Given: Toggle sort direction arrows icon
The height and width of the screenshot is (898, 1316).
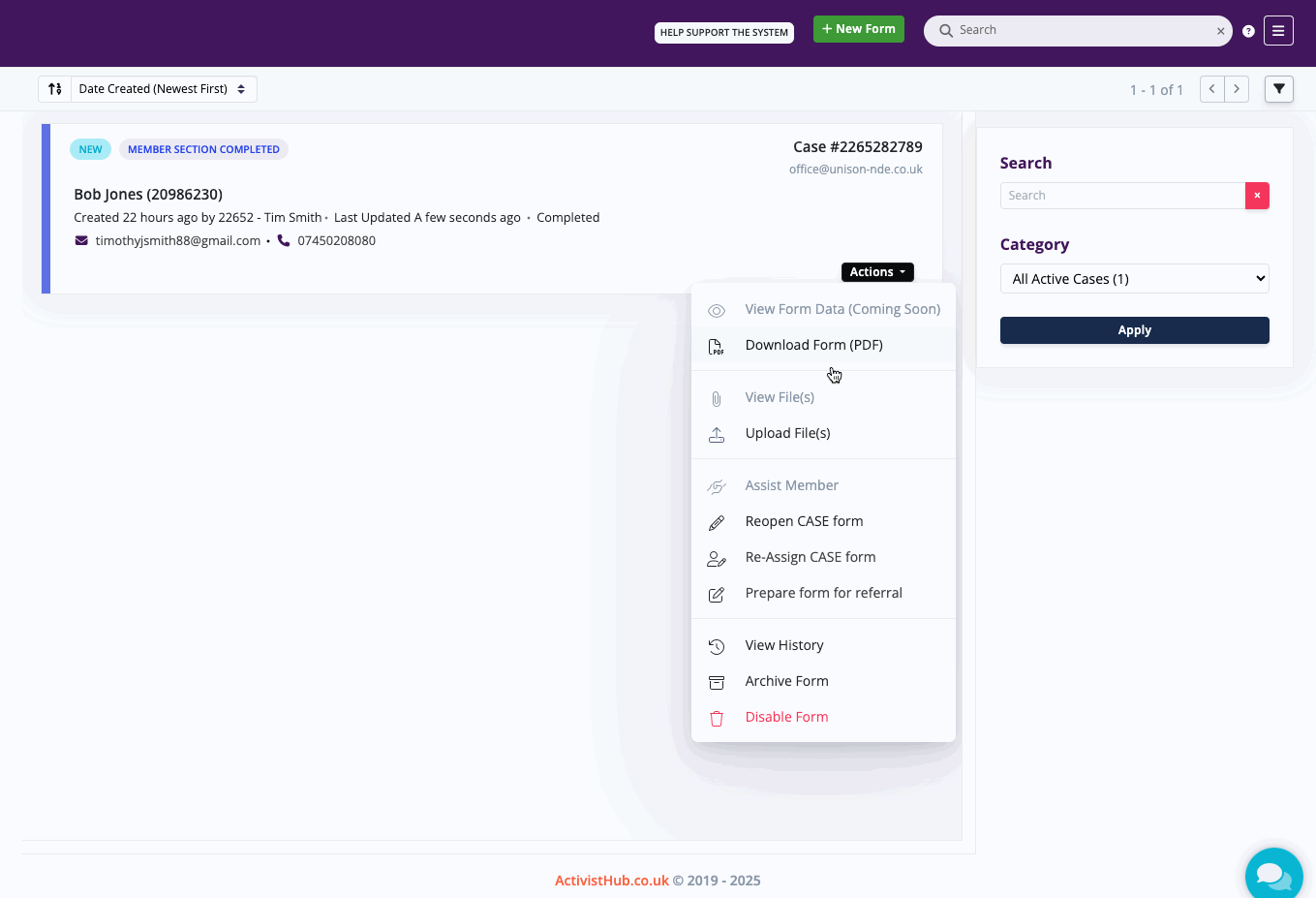Looking at the screenshot, I should click(55, 89).
